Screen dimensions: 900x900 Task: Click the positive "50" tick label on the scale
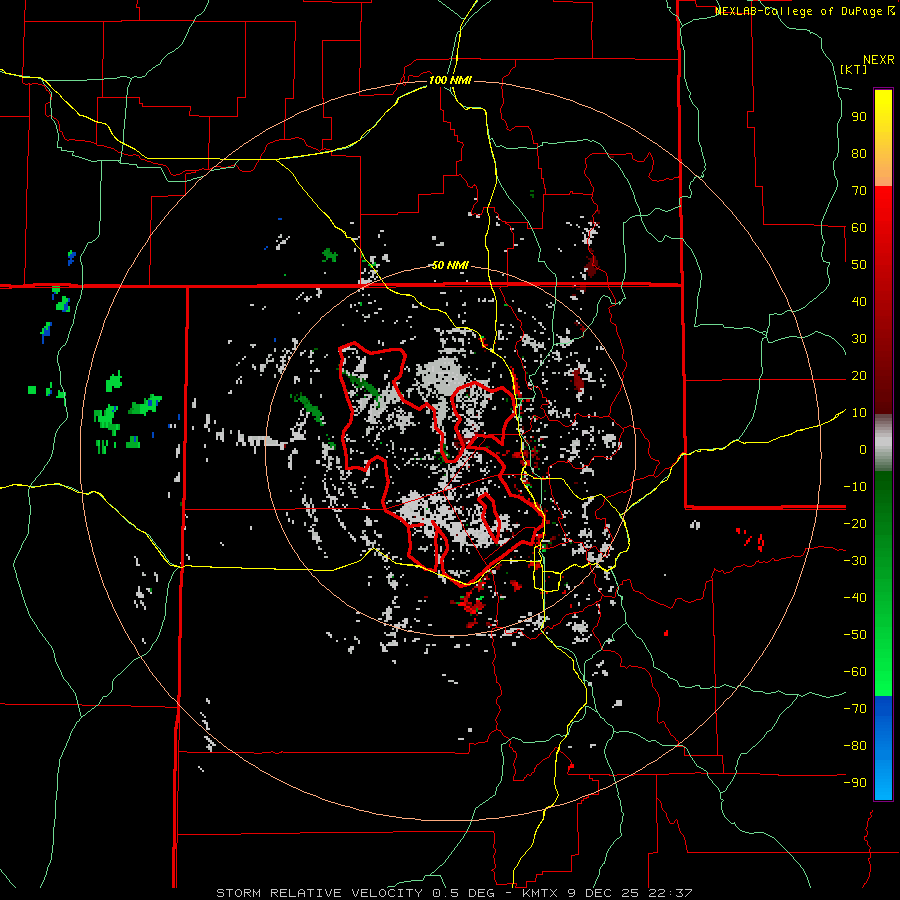pos(859,265)
